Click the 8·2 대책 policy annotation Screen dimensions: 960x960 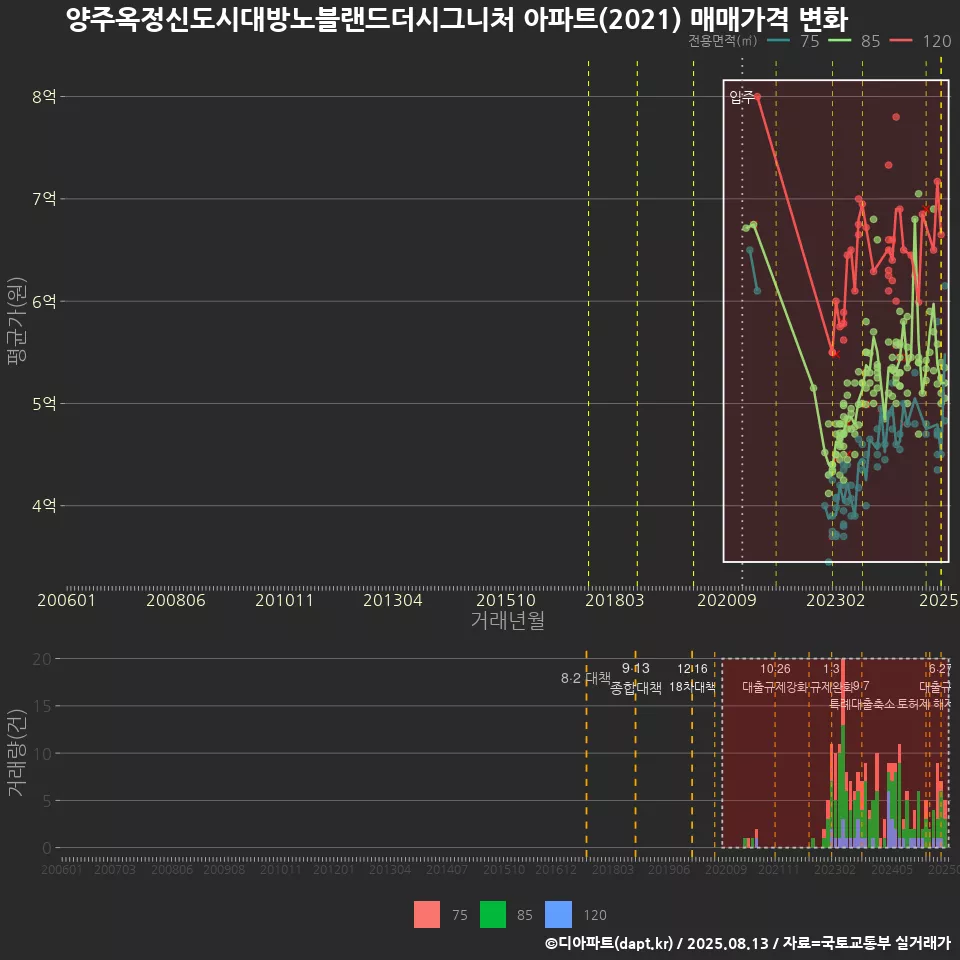click(586, 678)
